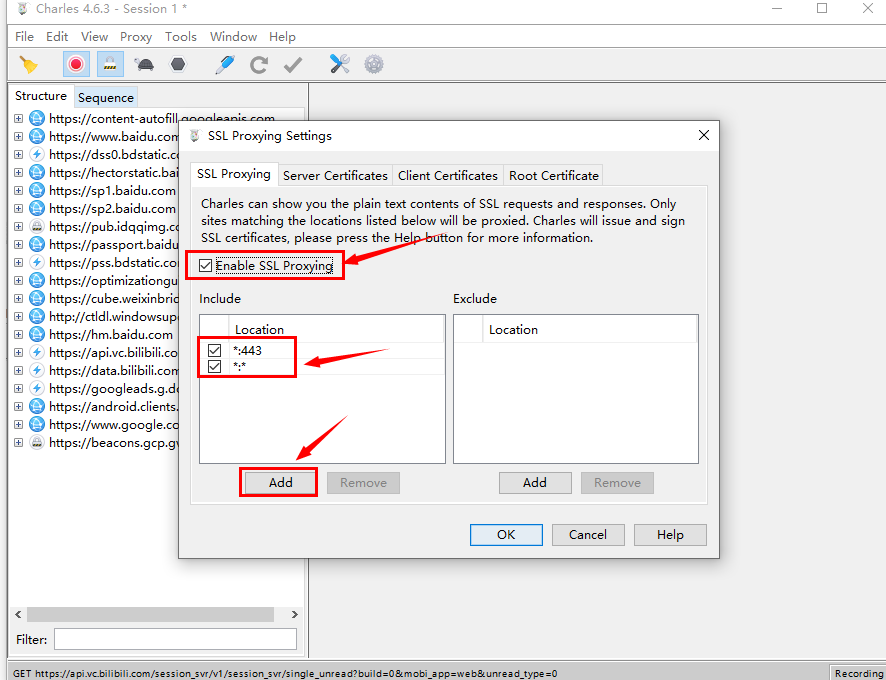886x680 pixels.
Task: Toggle throttling with the turtle icon
Action: click(x=145, y=64)
